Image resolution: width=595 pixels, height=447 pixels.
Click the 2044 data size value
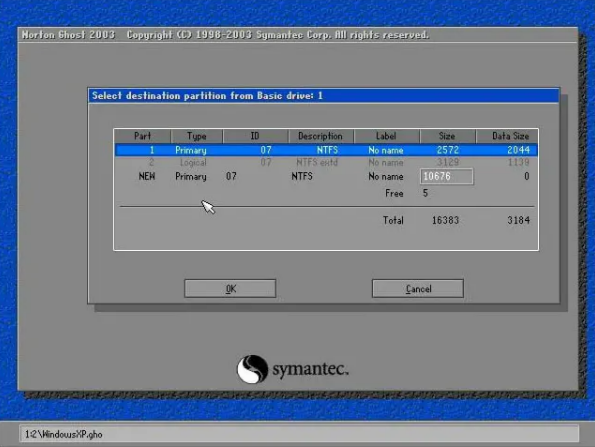518,150
